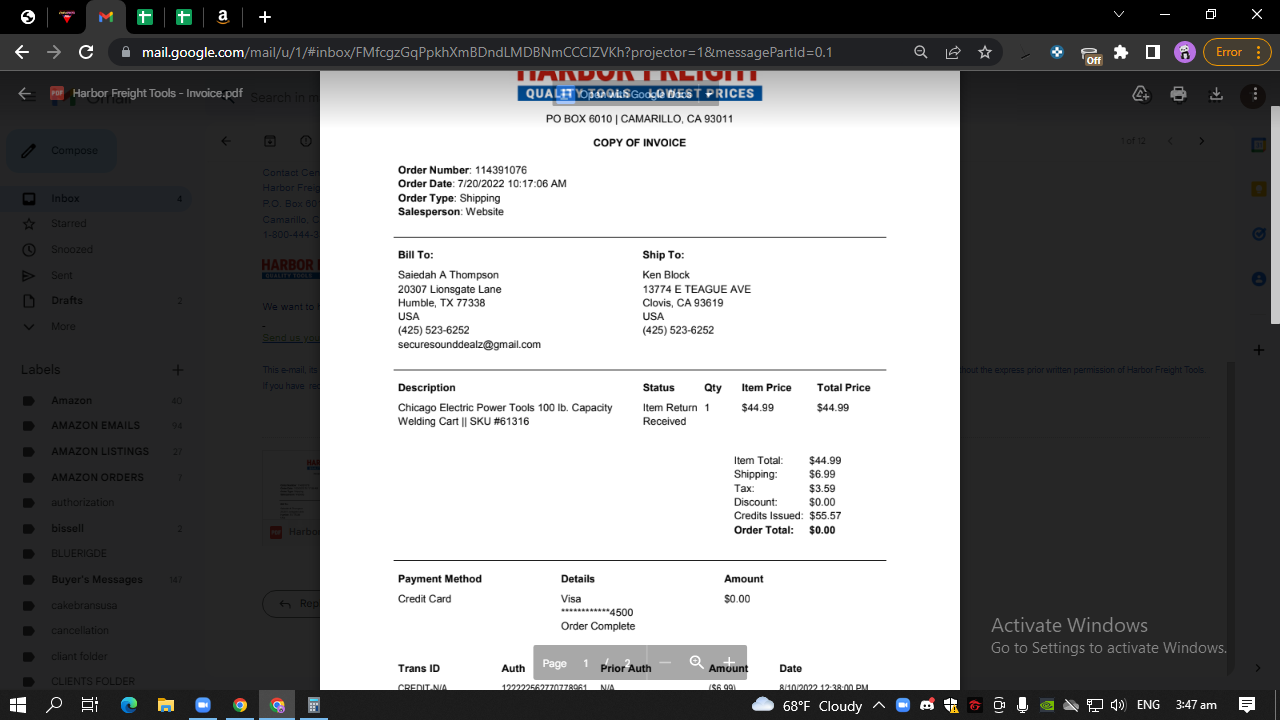Toggle the browser side panel
This screenshot has height=720, width=1280.
click(x=1152, y=52)
